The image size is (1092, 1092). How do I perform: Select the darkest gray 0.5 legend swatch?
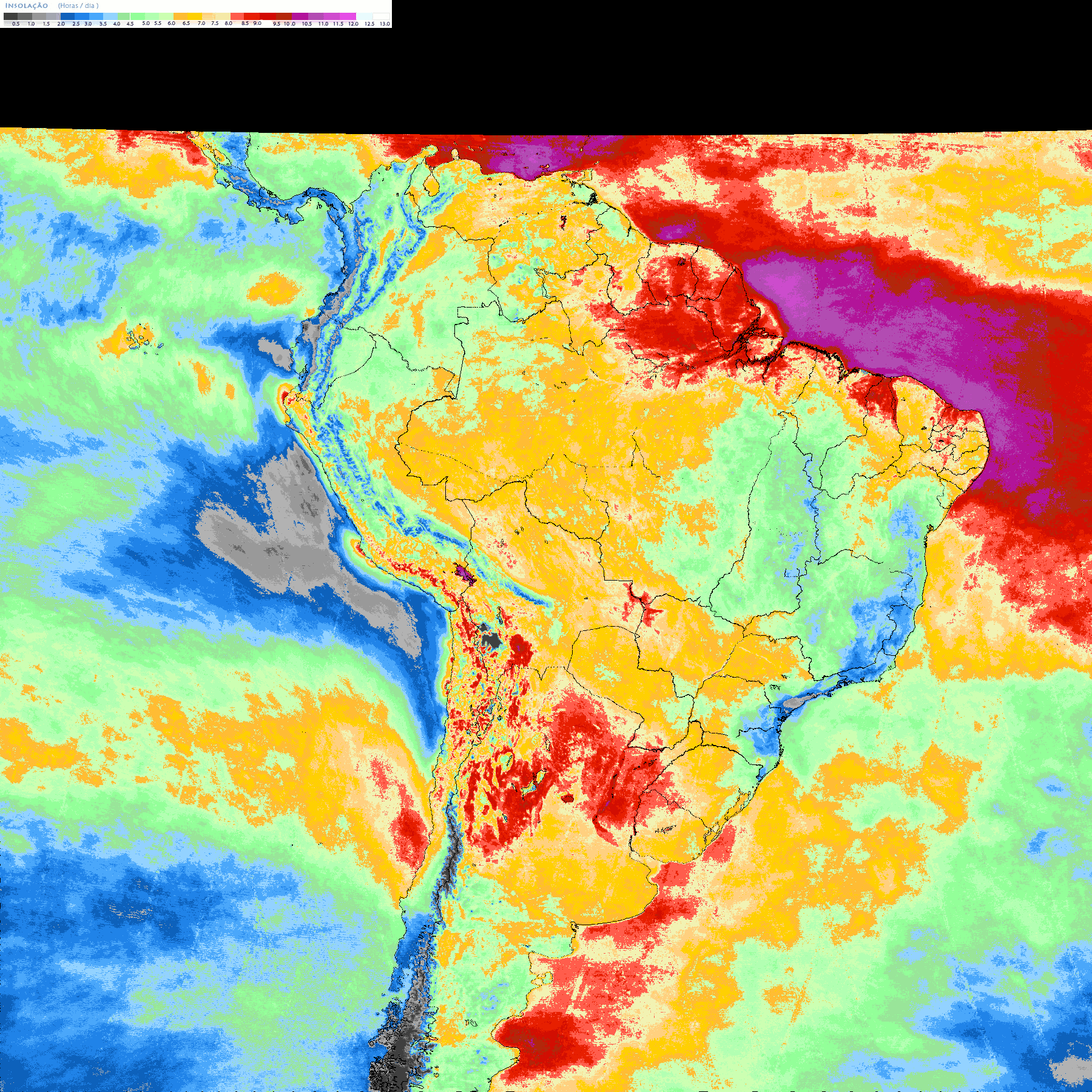tap(10, 16)
